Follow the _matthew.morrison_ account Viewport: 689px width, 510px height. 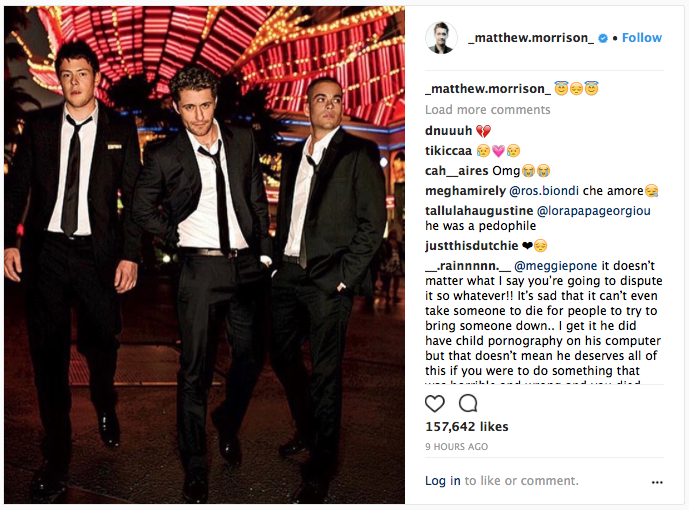coord(642,38)
